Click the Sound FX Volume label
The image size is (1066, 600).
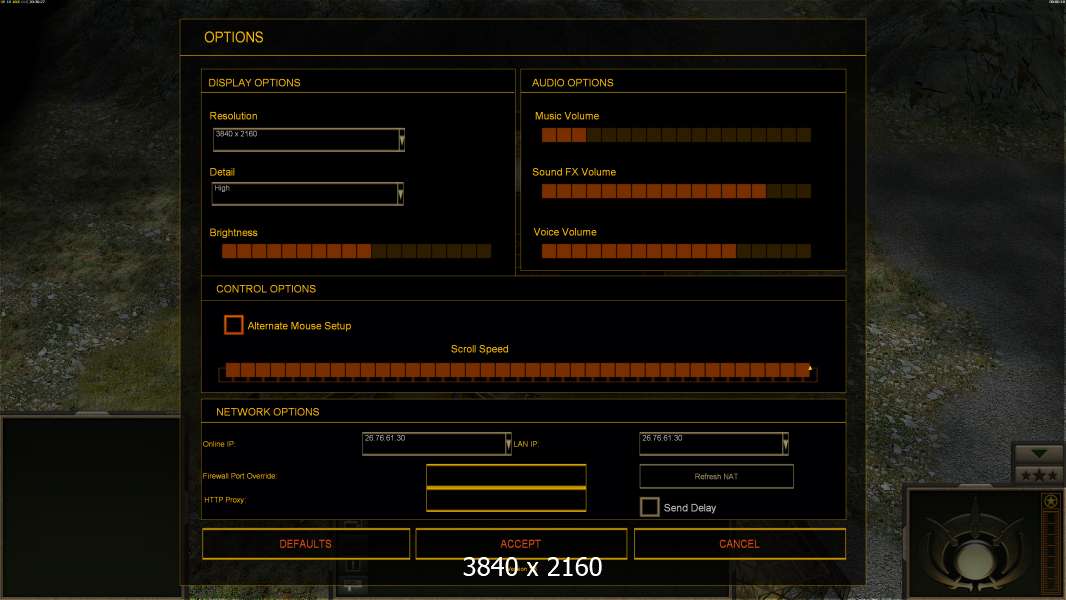[x=574, y=172]
